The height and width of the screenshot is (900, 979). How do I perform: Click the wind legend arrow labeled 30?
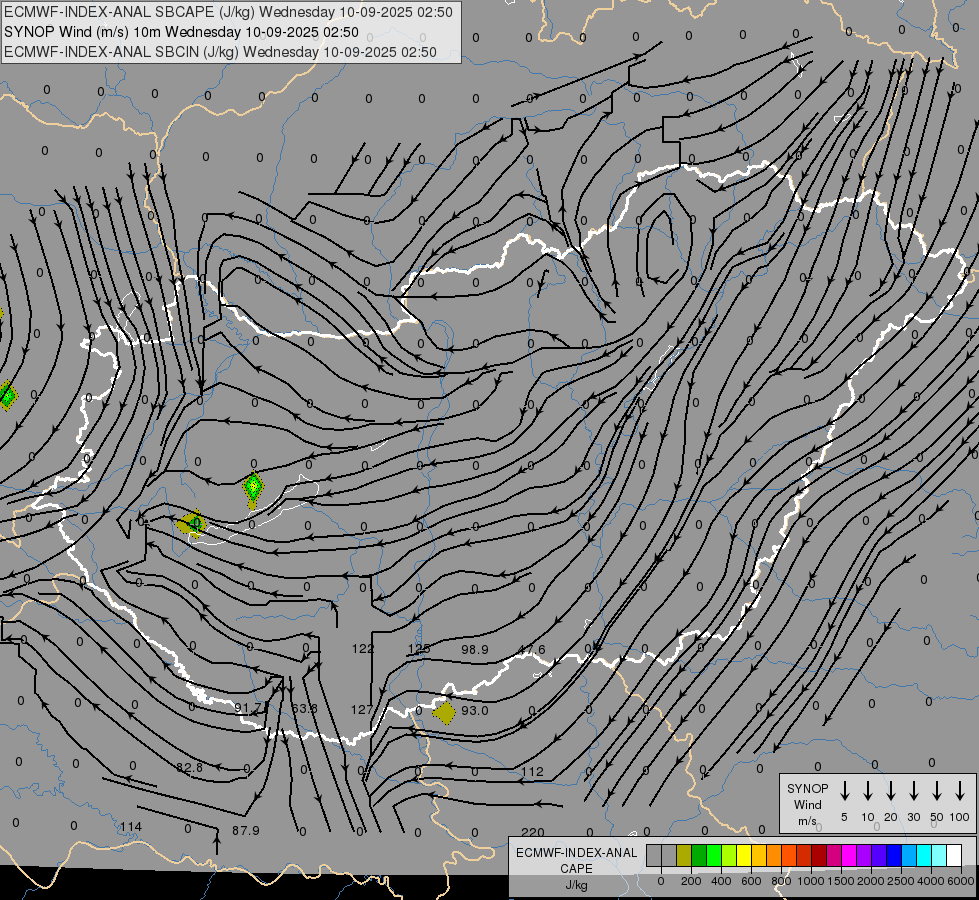tap(914, 790)
